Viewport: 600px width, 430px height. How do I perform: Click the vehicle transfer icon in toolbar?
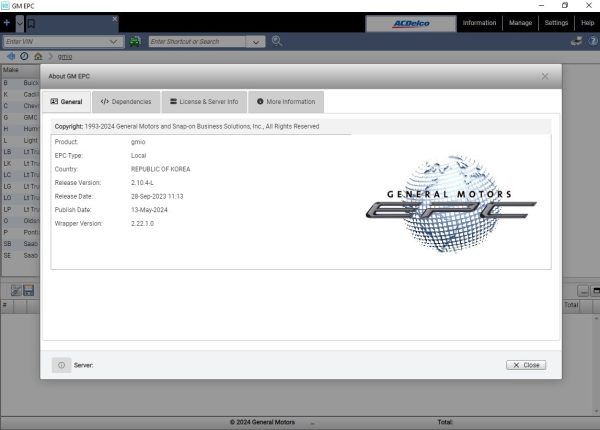coord(576,41)
